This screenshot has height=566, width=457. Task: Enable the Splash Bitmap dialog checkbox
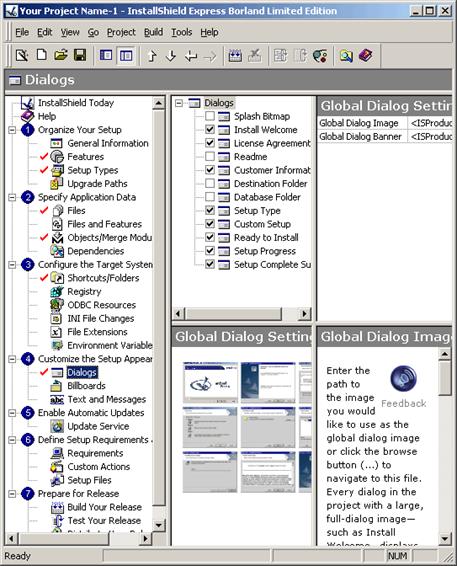click(210, 116)
